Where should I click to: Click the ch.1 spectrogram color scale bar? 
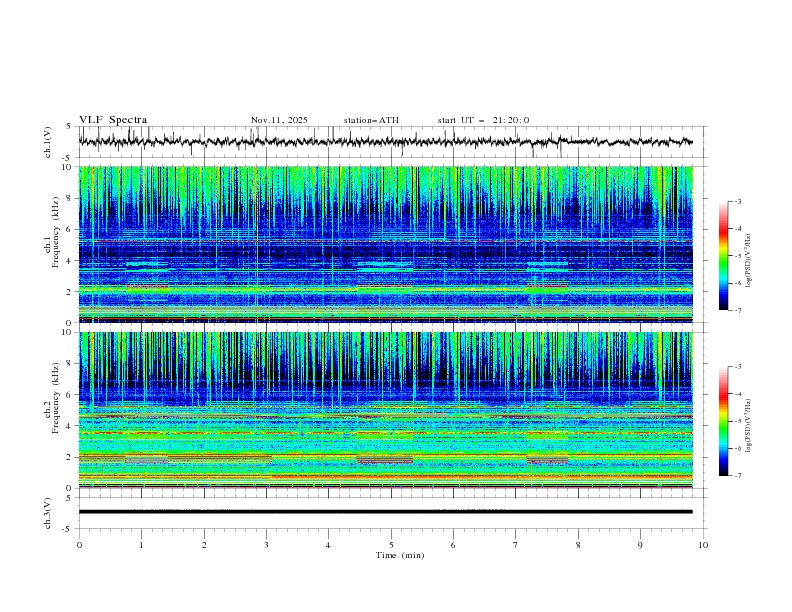pyautogui.click(x=723, y=256)
